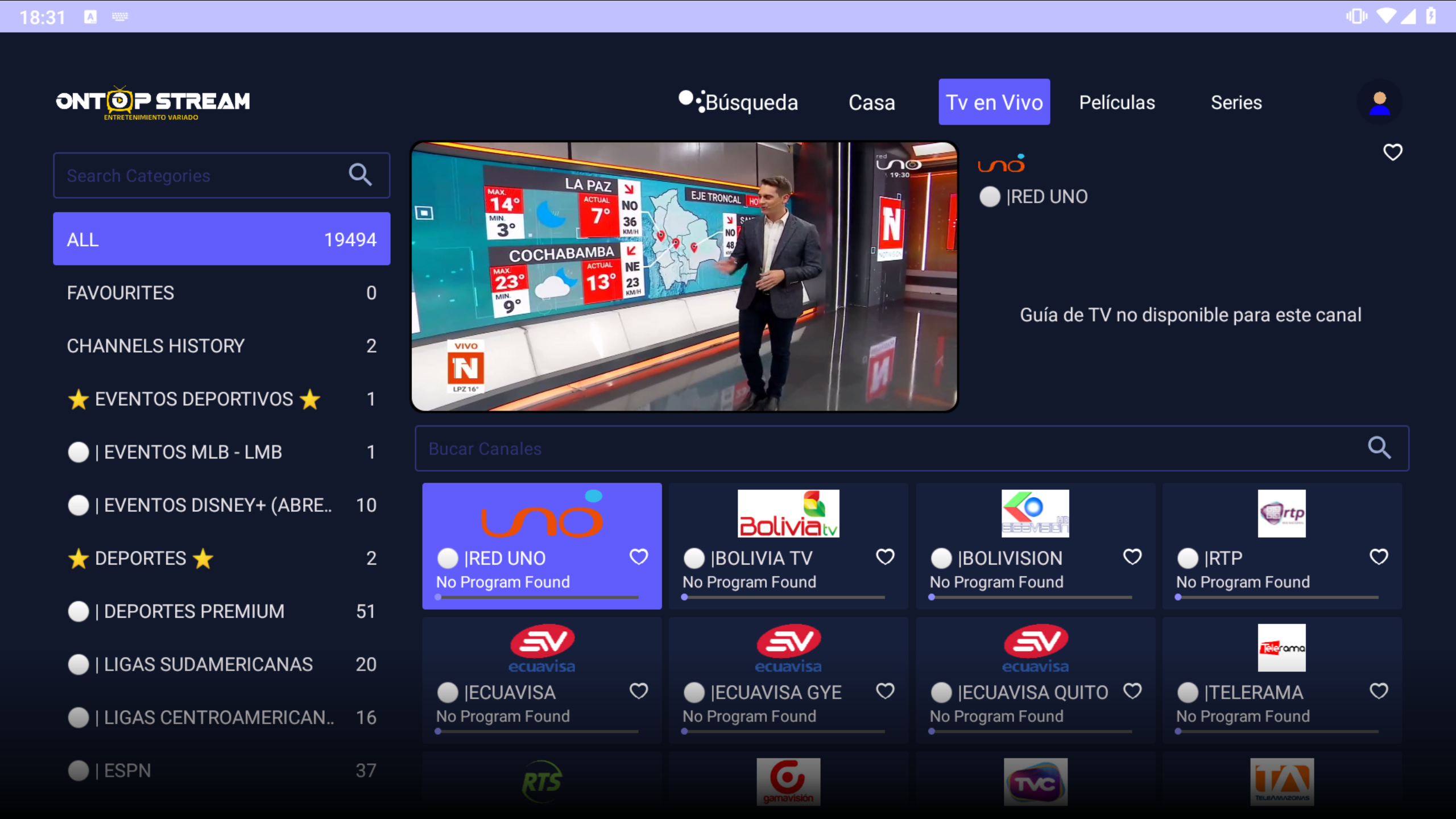Viewport: 1456px width, 819px height.
Task: Click the live video preview player
Action: (x=684, y=276)
